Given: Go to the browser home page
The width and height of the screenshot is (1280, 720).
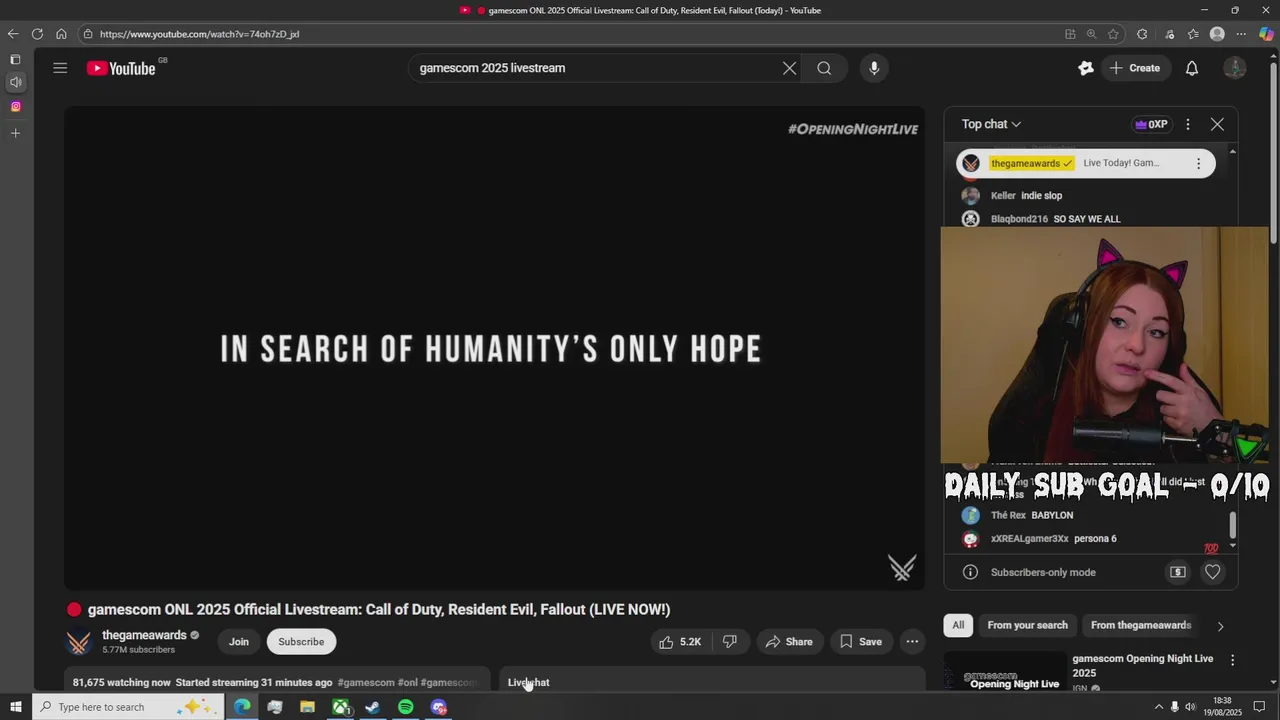Looking at the screenshot, I should (61, 34).
